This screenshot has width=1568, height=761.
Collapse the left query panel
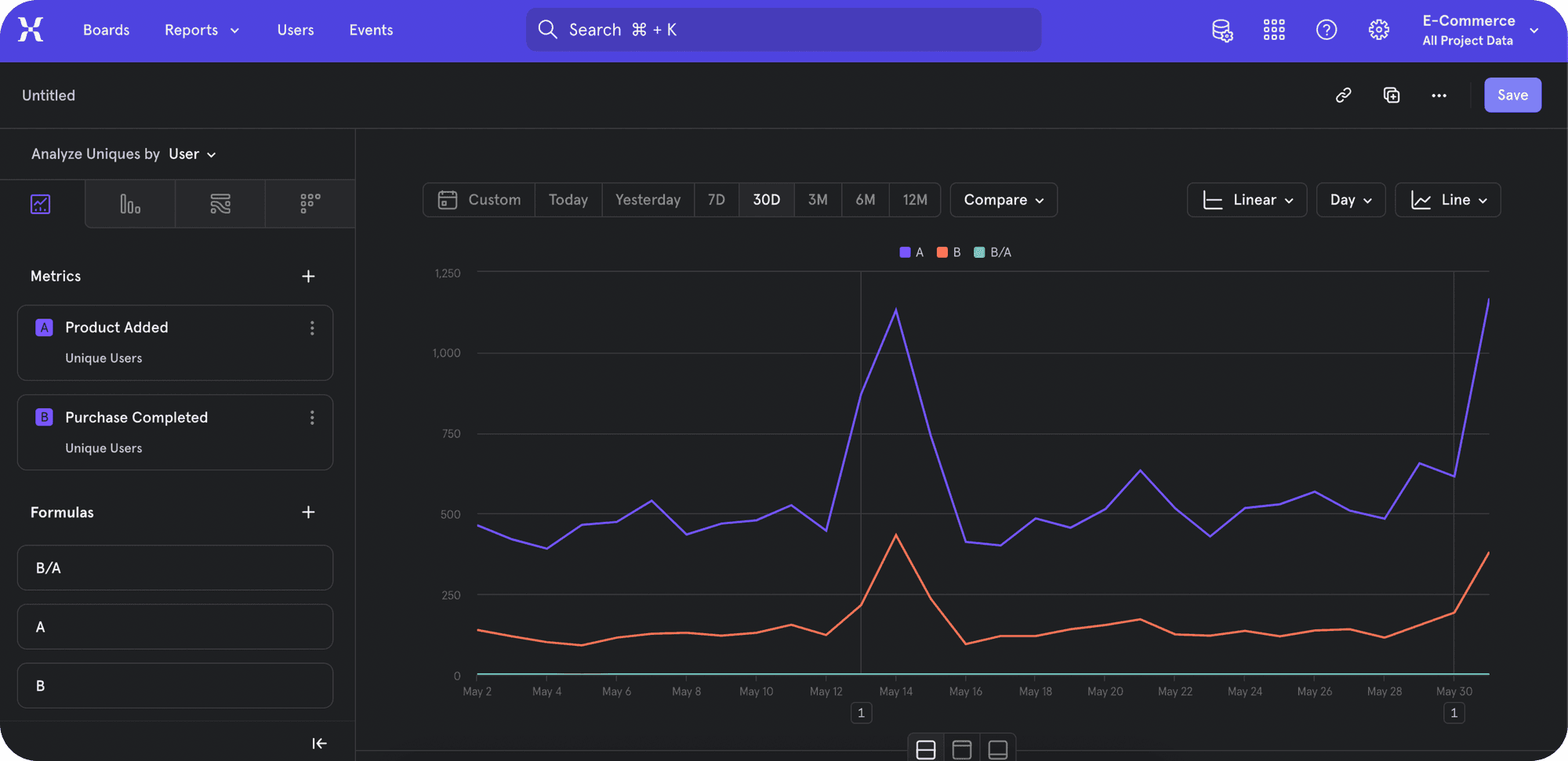319,743
